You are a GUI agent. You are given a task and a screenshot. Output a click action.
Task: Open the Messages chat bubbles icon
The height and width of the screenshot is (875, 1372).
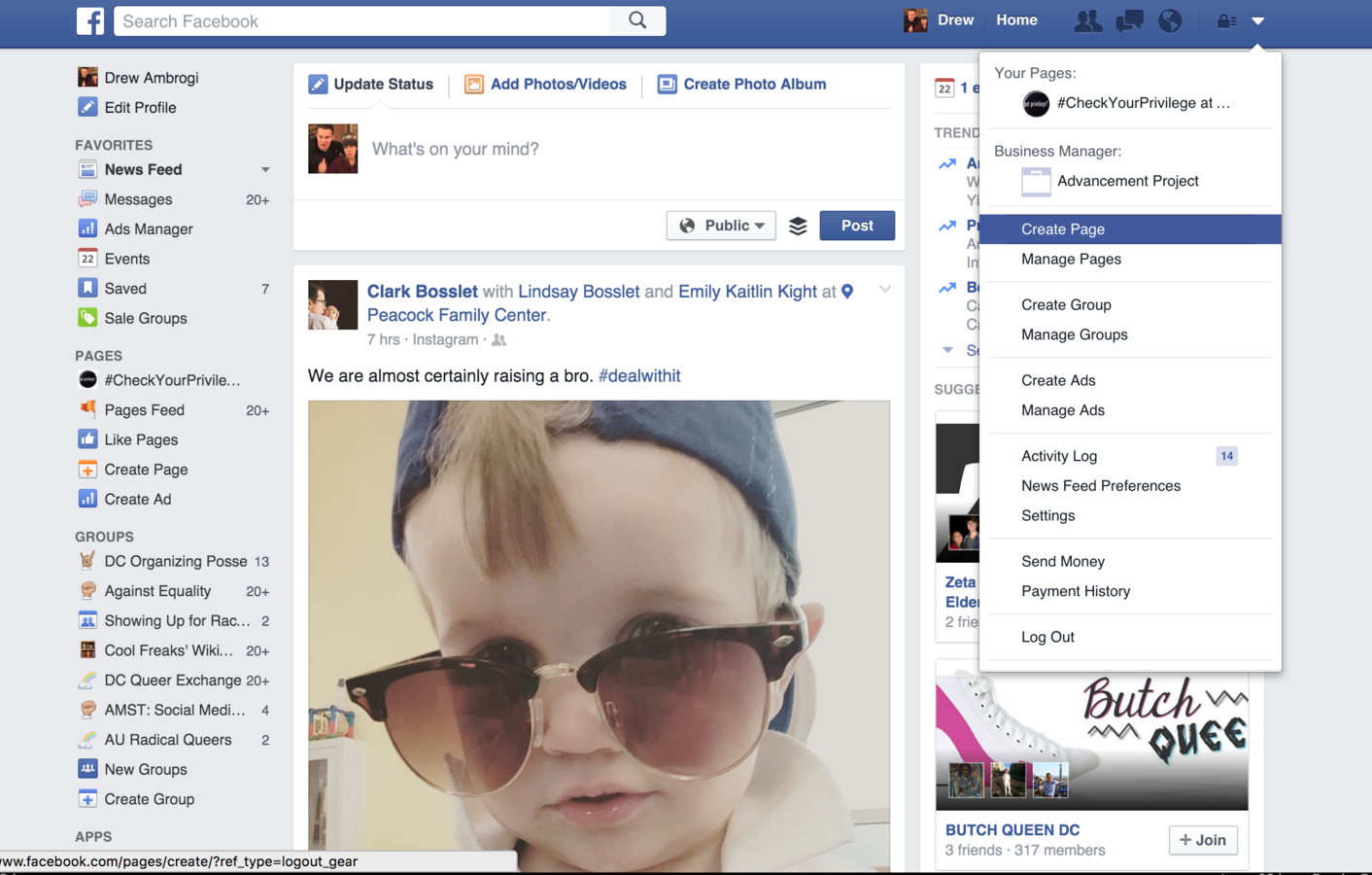click(x=1129, y=20)
